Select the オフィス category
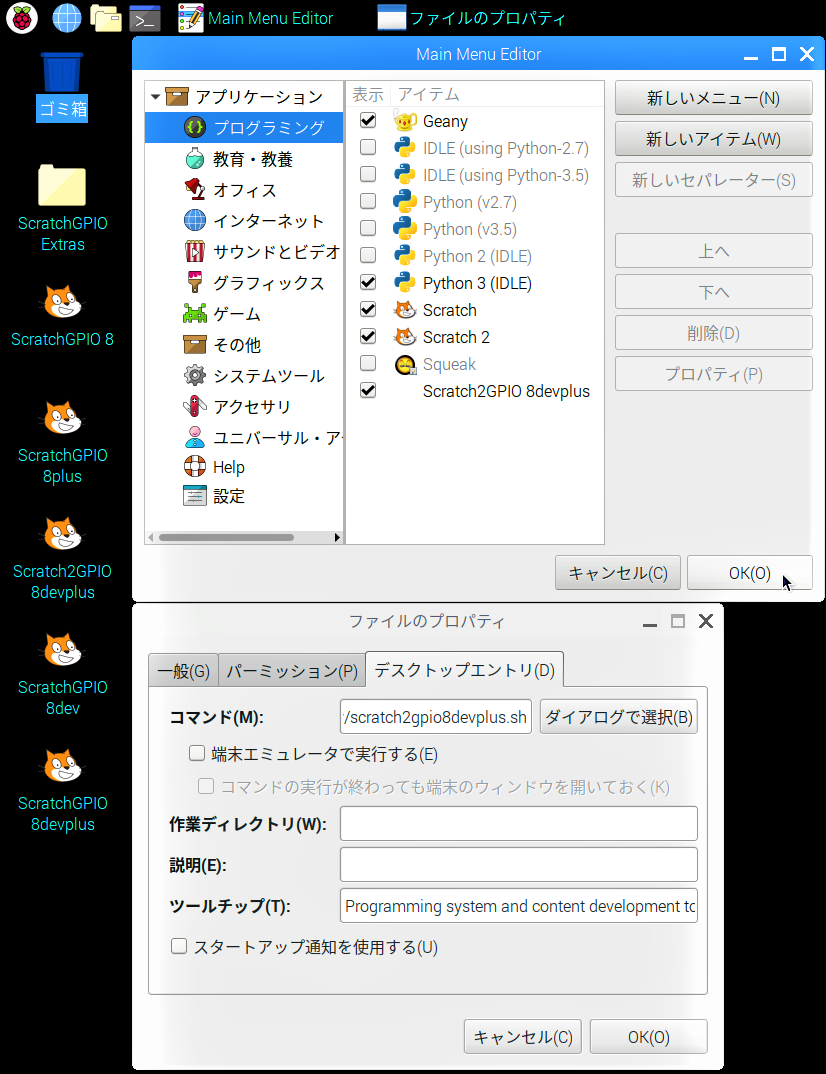The image size is (826, 1074). [244, 190]
